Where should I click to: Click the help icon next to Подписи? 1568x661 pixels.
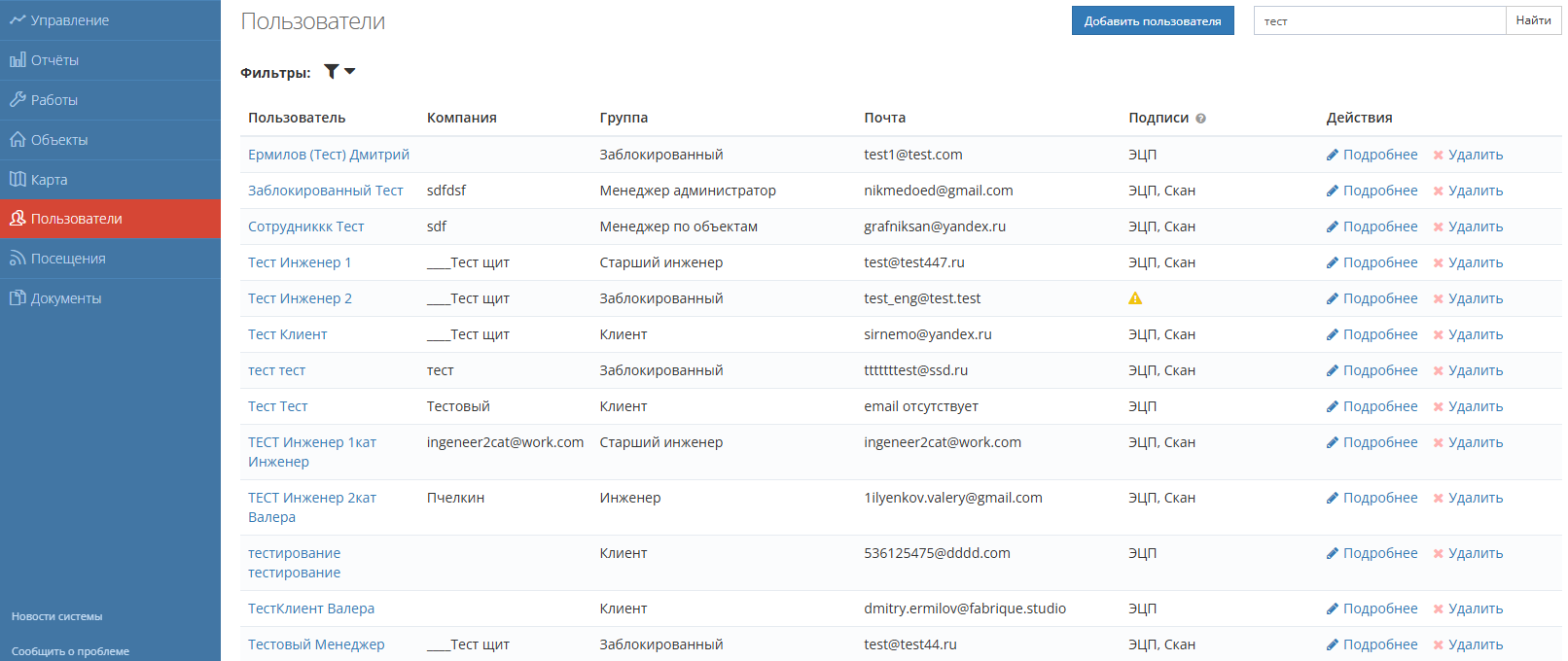(1200, 119)
